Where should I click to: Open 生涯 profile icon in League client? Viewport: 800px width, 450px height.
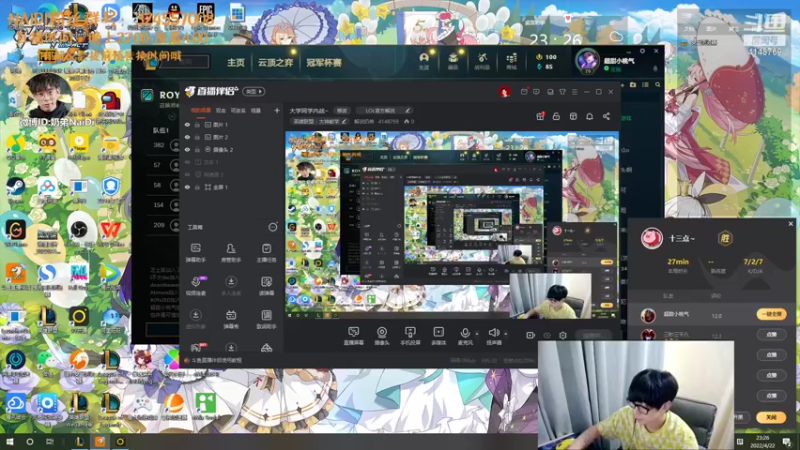coord(424,61)
